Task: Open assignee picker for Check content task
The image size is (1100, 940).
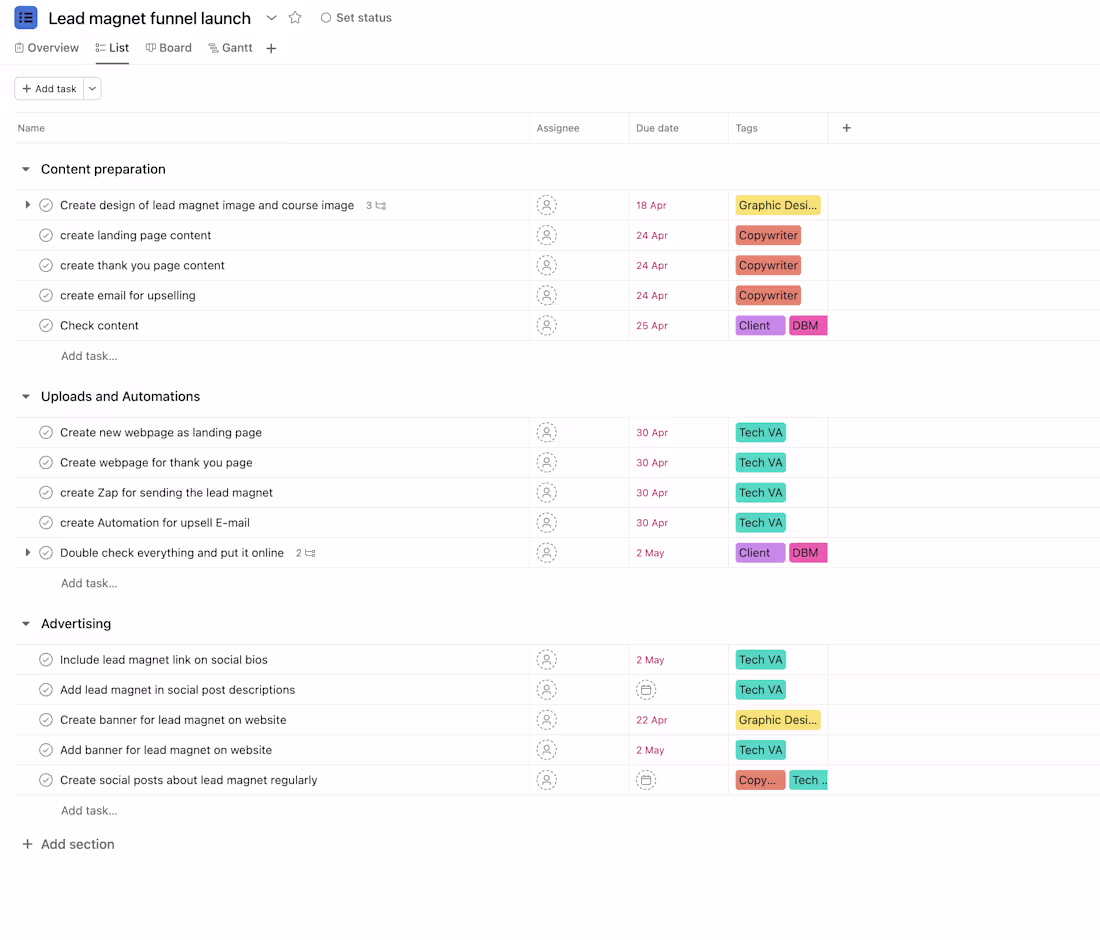Action: [546, 325]
